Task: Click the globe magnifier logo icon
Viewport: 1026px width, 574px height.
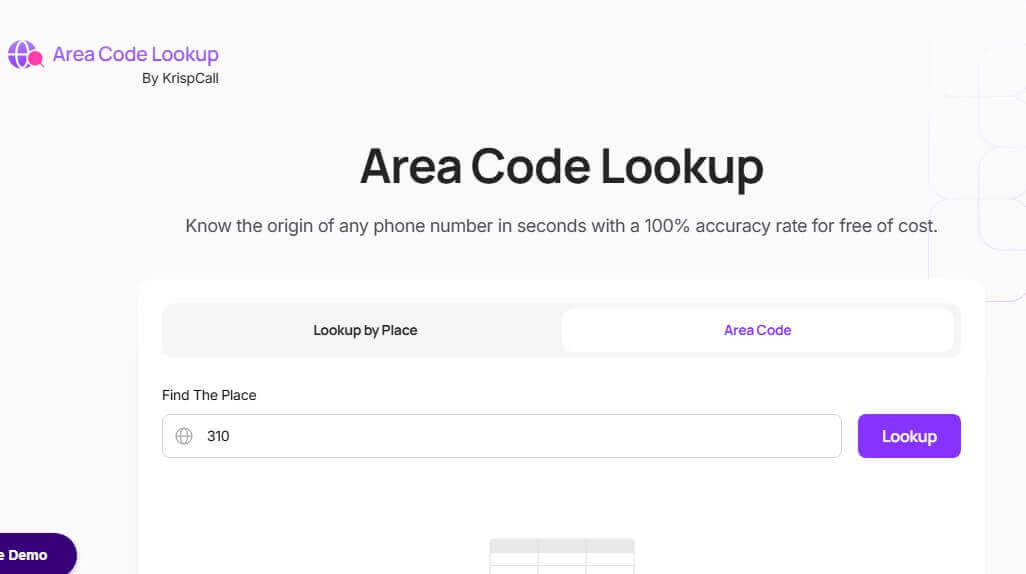Action: tap(25, 55)
